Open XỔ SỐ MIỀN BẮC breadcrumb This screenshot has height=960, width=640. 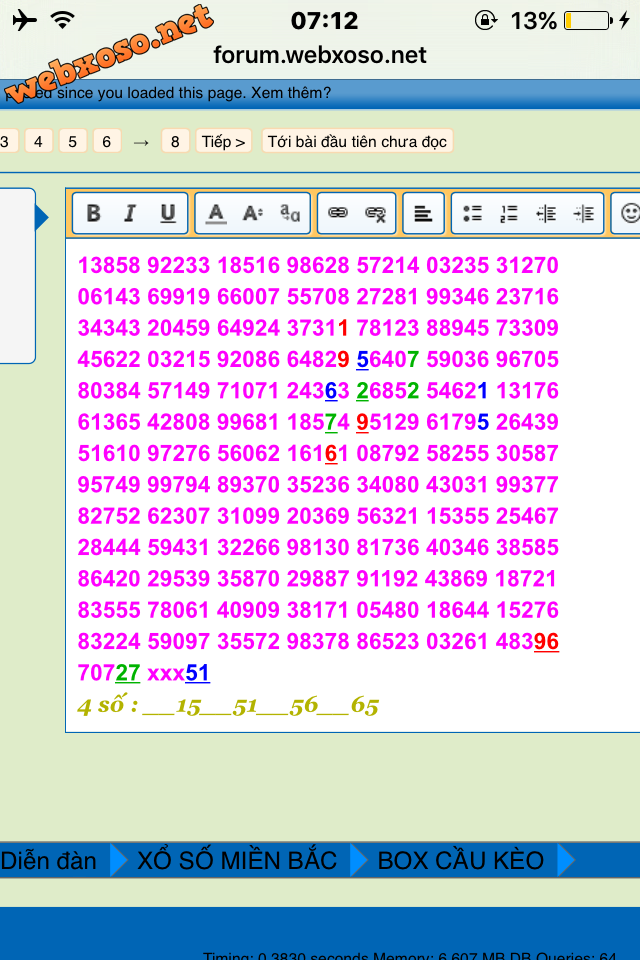[237, 860]
